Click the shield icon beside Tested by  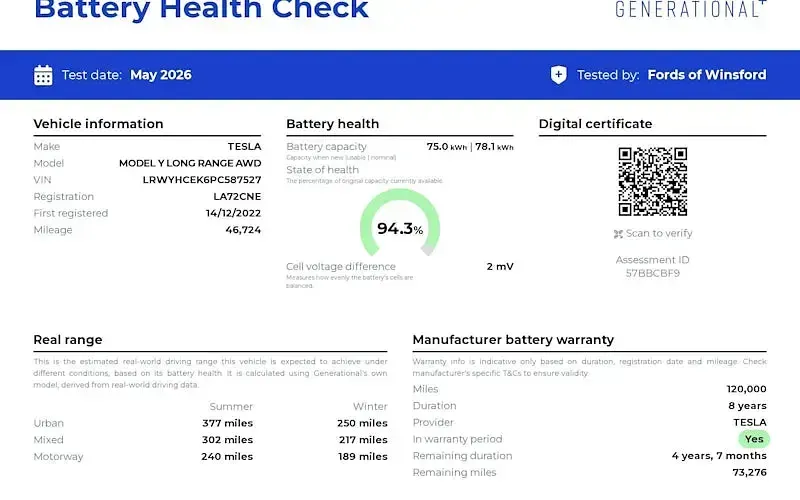[559, 75]
